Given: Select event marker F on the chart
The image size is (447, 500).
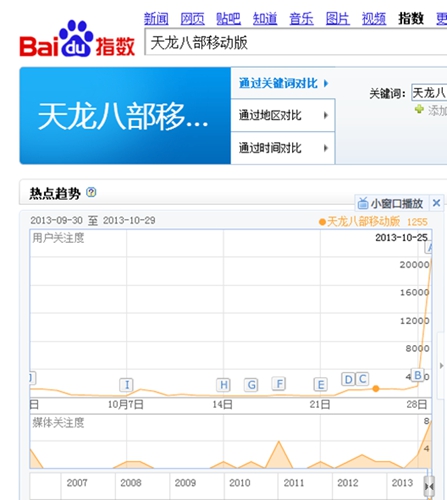Looking at the screenshot, I should click(279, 384).
